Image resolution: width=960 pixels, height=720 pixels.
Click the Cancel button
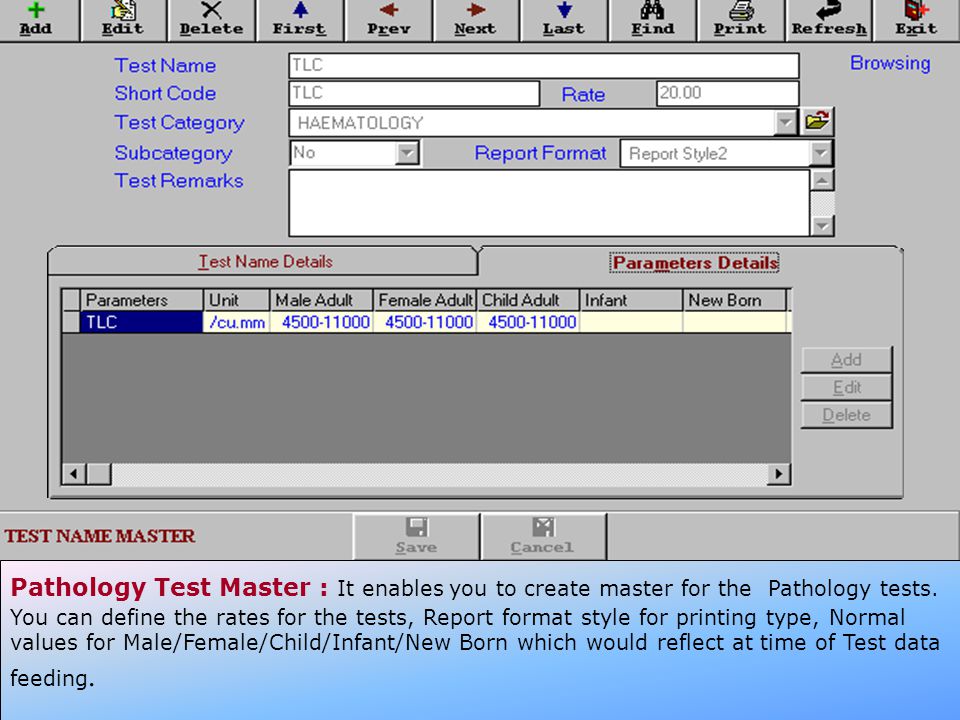(x=543, y=536)
